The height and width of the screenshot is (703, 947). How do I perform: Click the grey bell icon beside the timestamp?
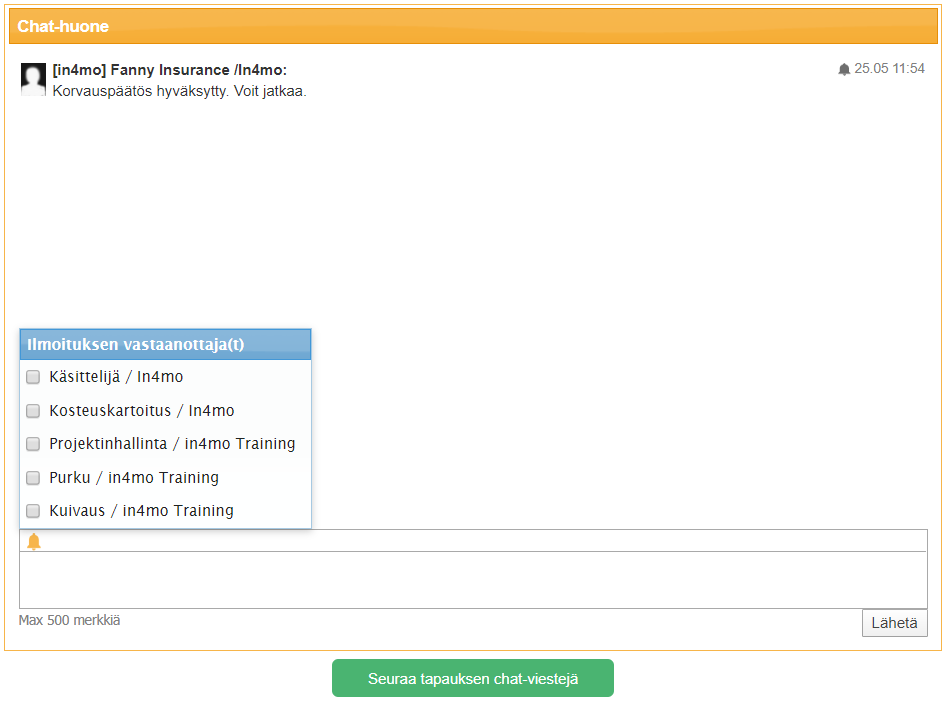click(x=844, y=70)
